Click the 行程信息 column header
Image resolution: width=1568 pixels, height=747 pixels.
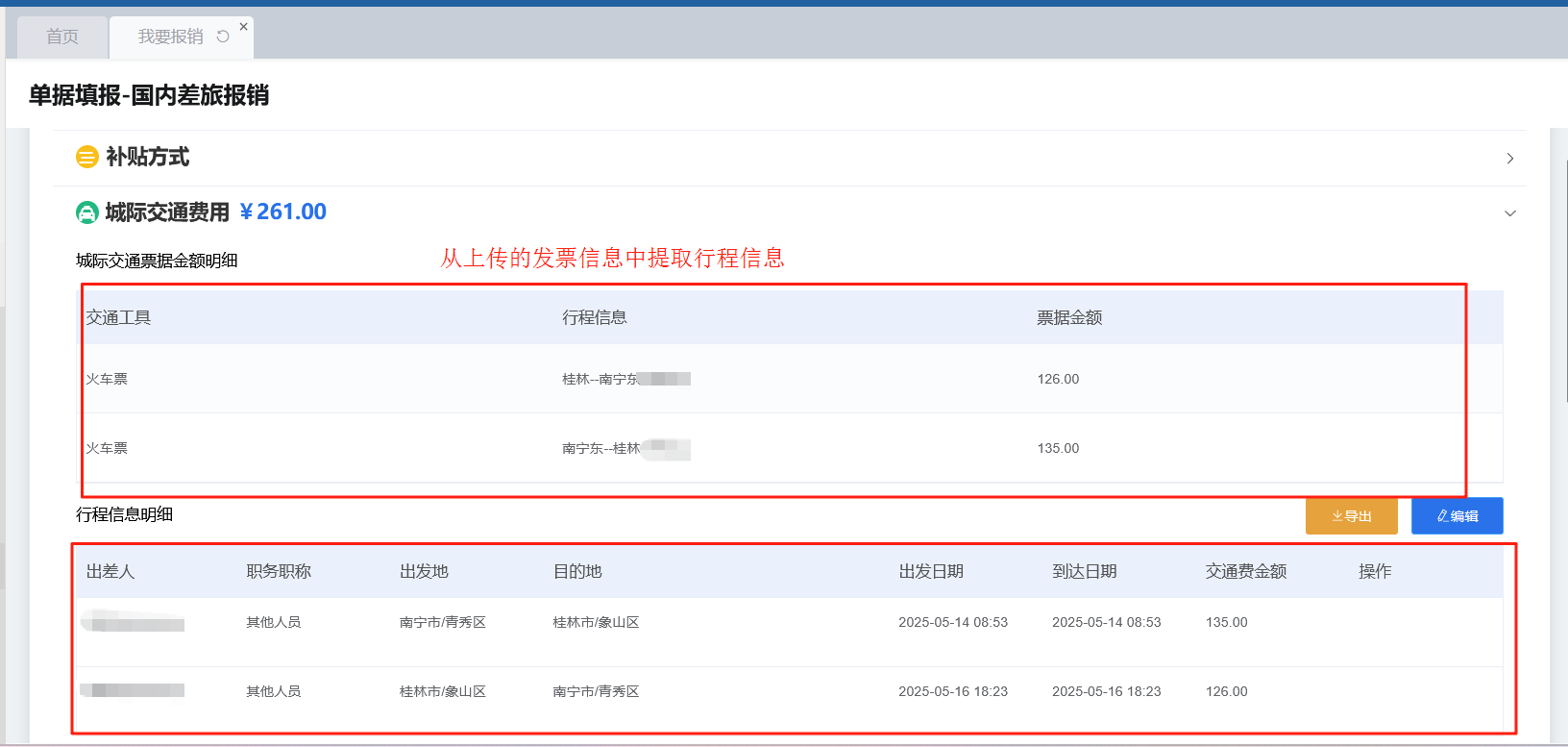click(x=595, y=317)
